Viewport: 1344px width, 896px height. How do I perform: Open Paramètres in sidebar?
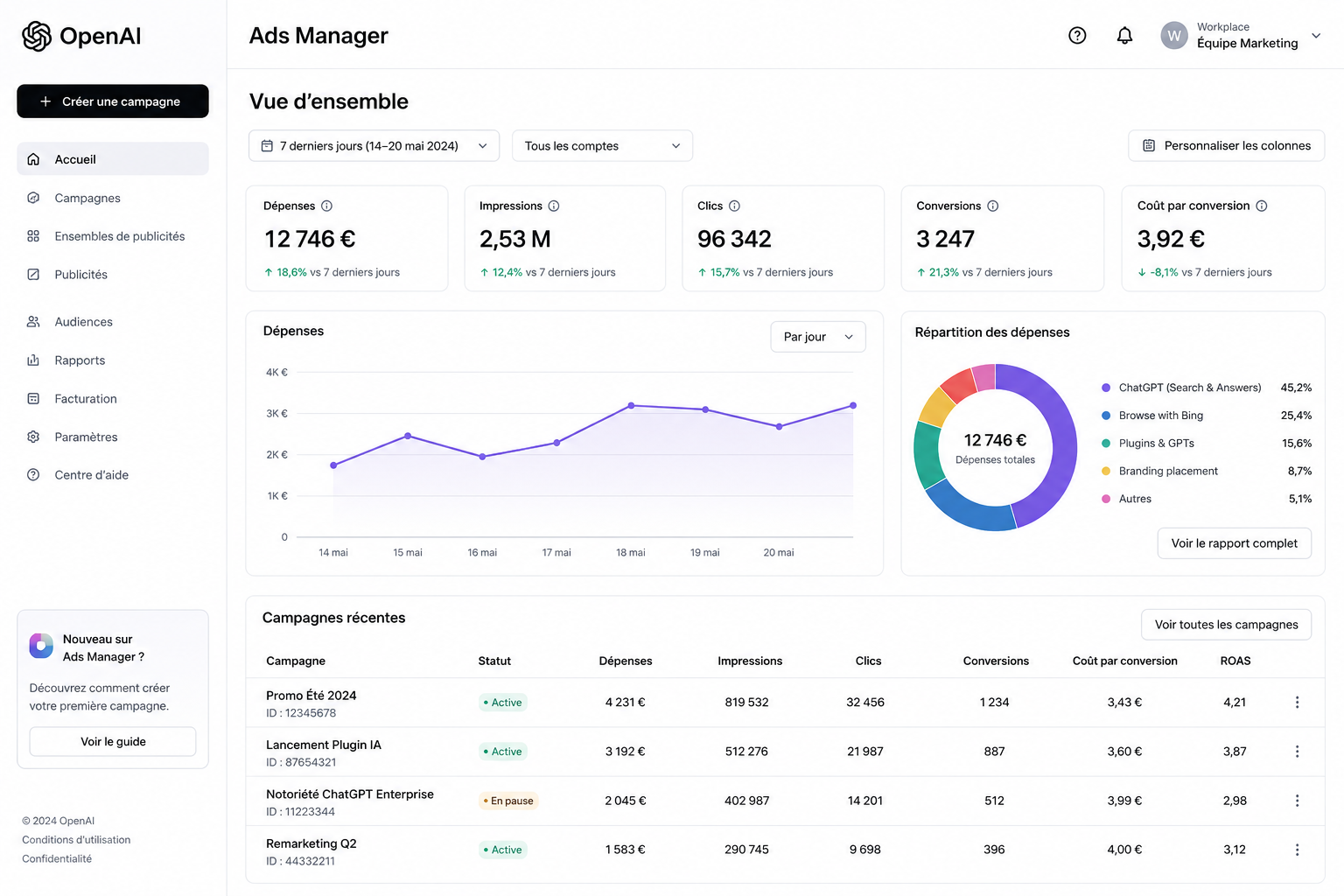point(113,437)
